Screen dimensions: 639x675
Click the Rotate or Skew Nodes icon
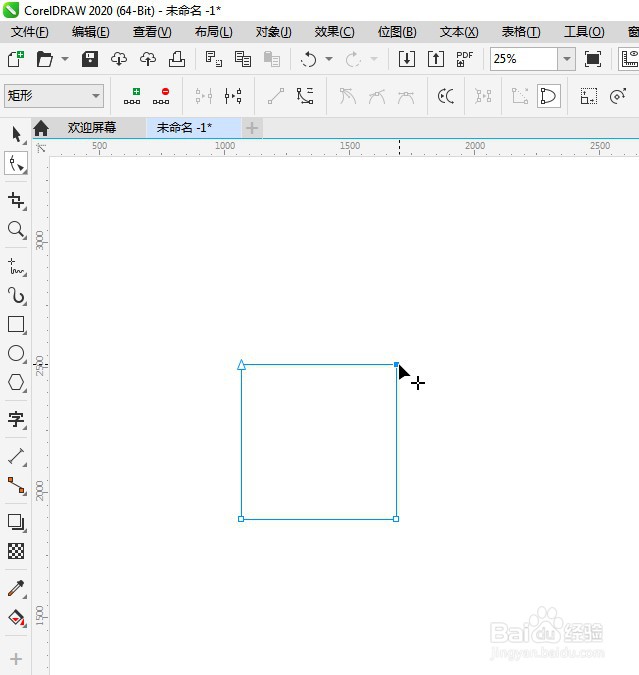coord(617,96)
